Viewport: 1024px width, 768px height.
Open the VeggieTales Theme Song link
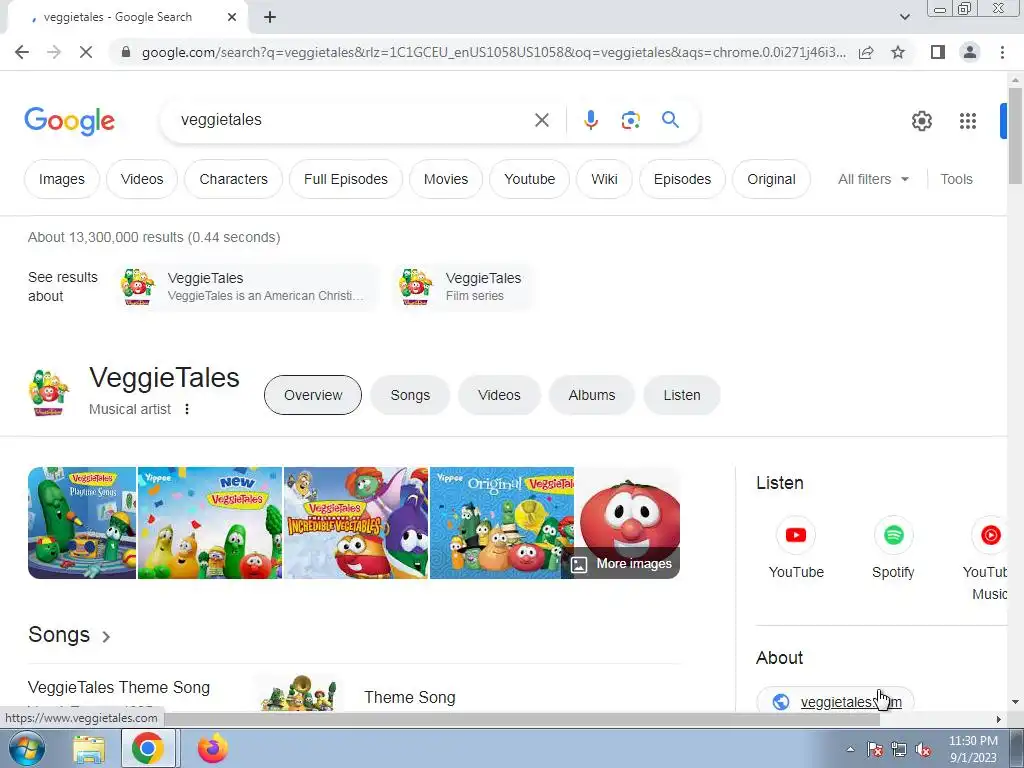pyautogui.click(x=119, y=687)
